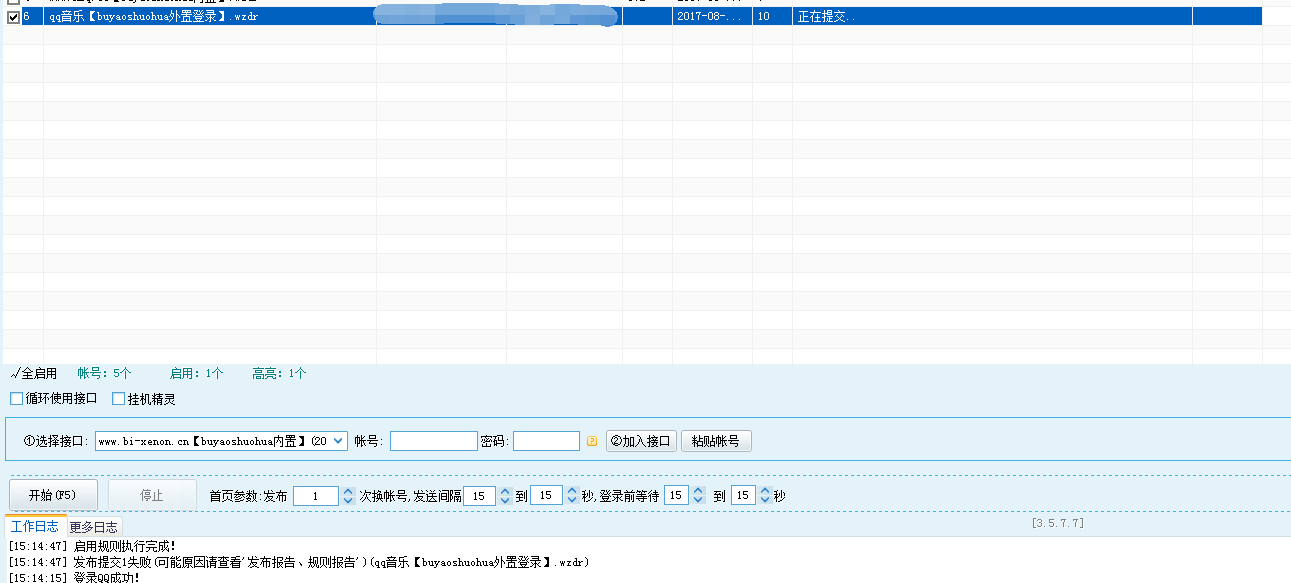Increase the 登录前等待 value
This screenshot has width=1291, height=583.
click(698, 489)
